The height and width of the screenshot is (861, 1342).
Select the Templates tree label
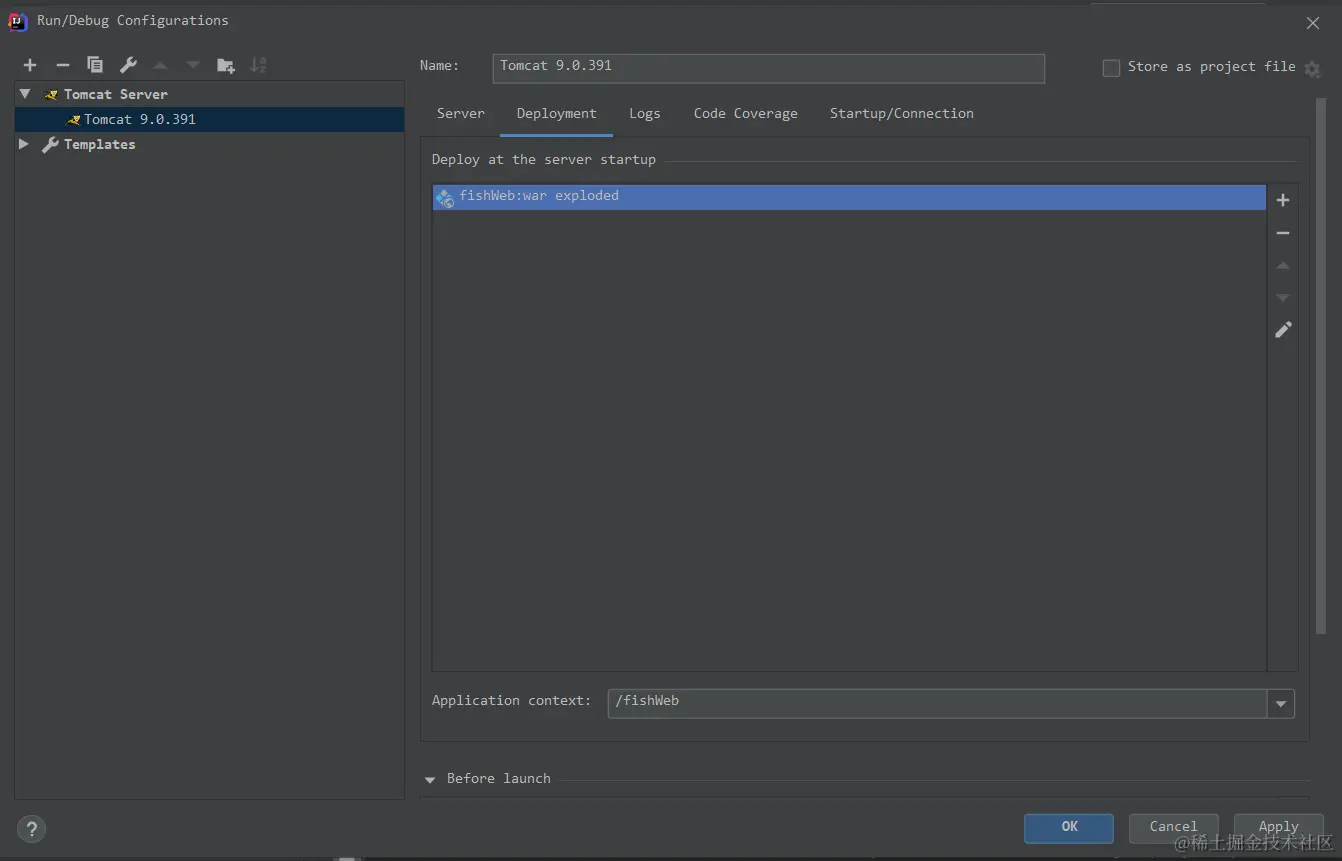[100, 144]
